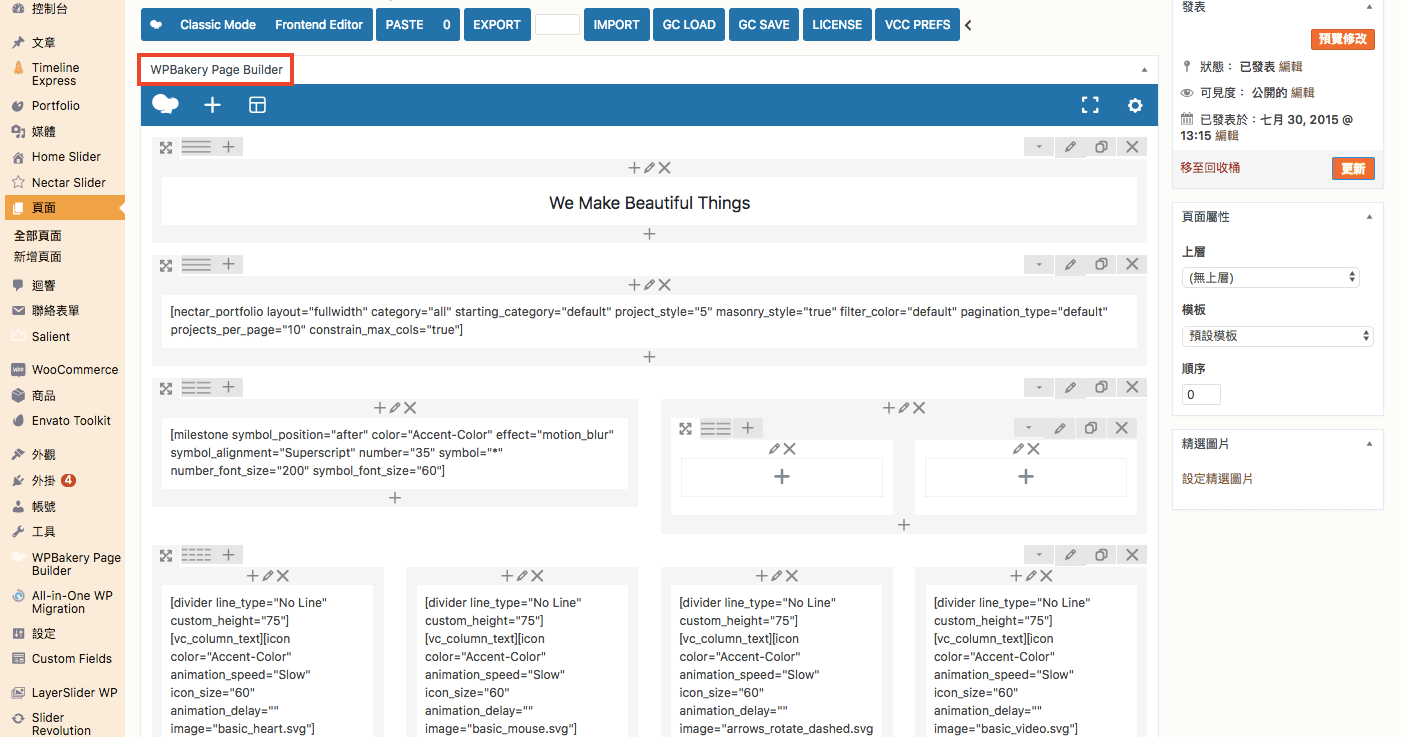This screenshot has height=737, width=1401.
Task: Click the drag handle of the first row
Action: pyautogui.click(x=166, y=147)
